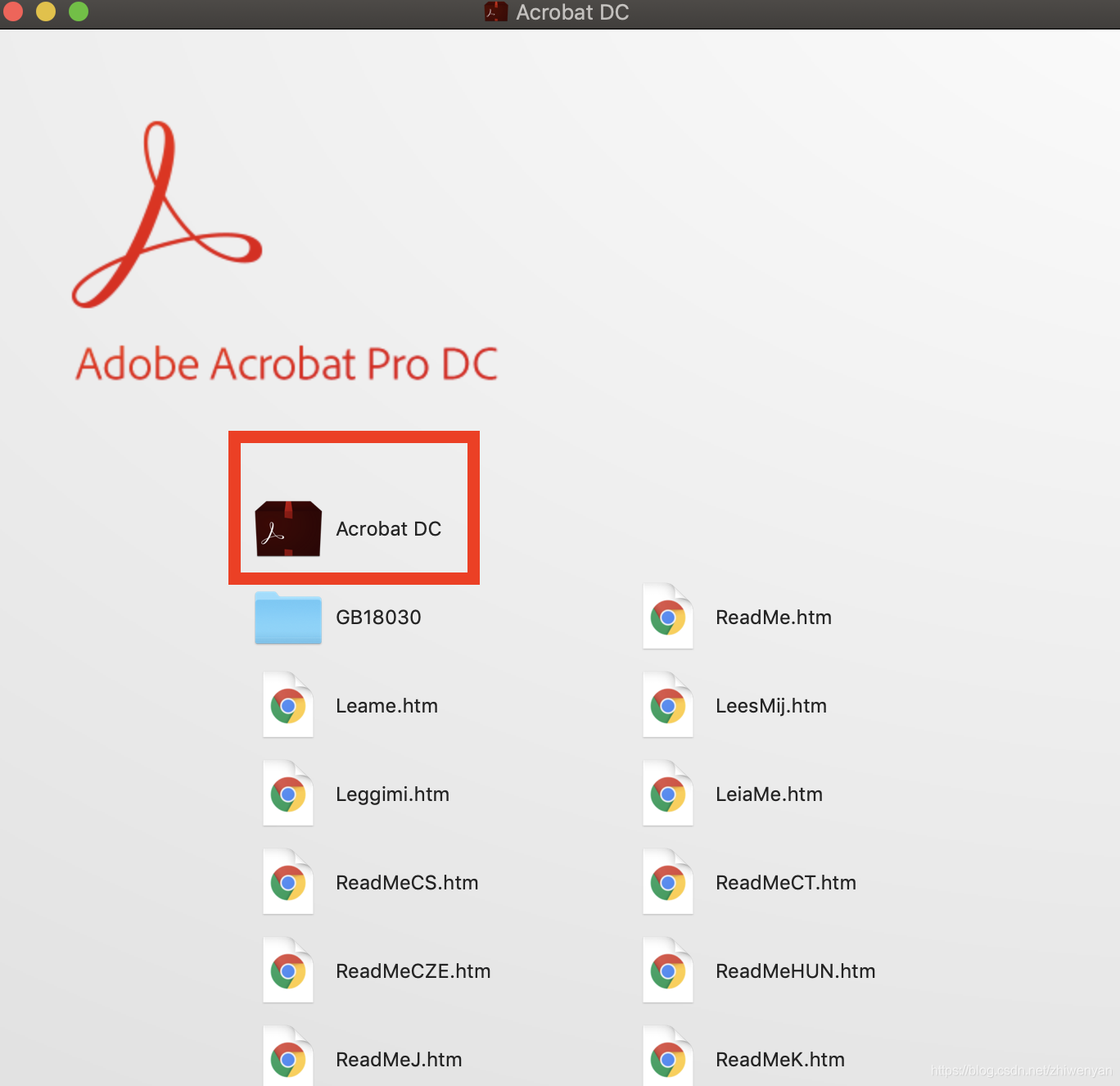Select the LeesMij.htm Chrome file icon
The height and width of the screenshot is (1086, 1120).
pyautogui.click(x=668, y=705)
